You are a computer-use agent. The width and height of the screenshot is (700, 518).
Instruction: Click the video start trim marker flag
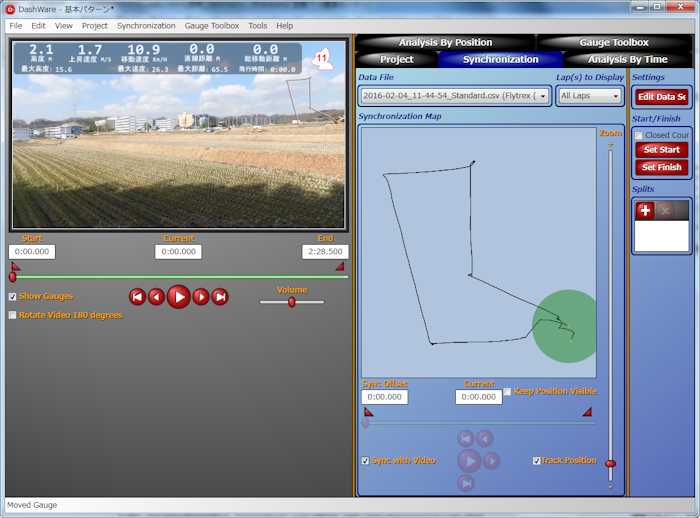(15, 266)
